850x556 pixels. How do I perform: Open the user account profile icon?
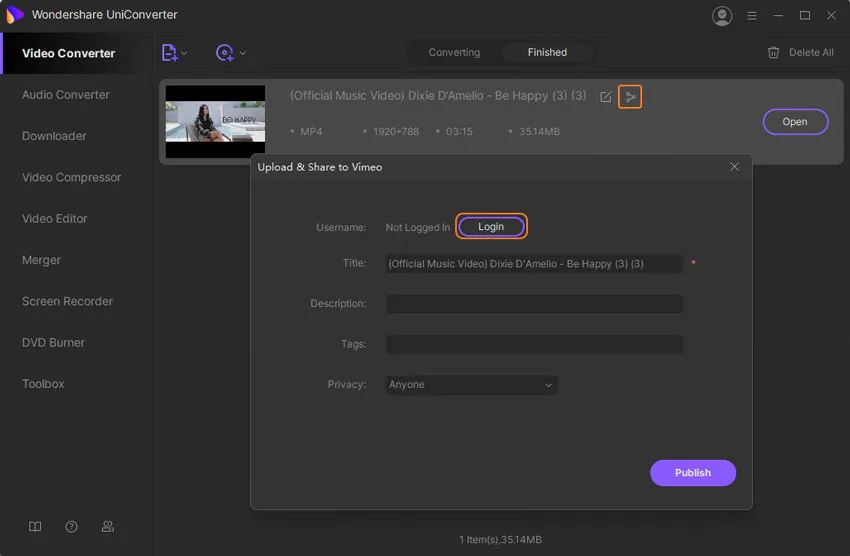click(722, 16)
